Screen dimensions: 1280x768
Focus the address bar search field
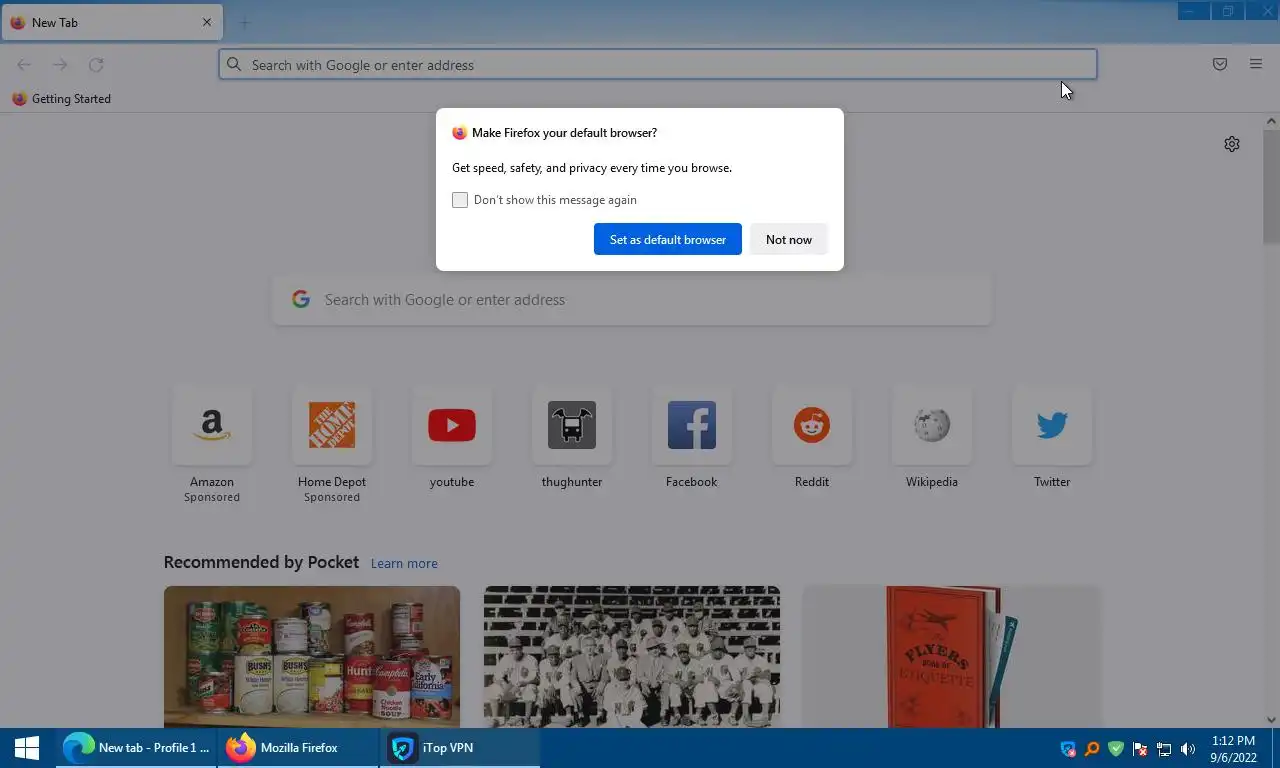pos(658,64)
